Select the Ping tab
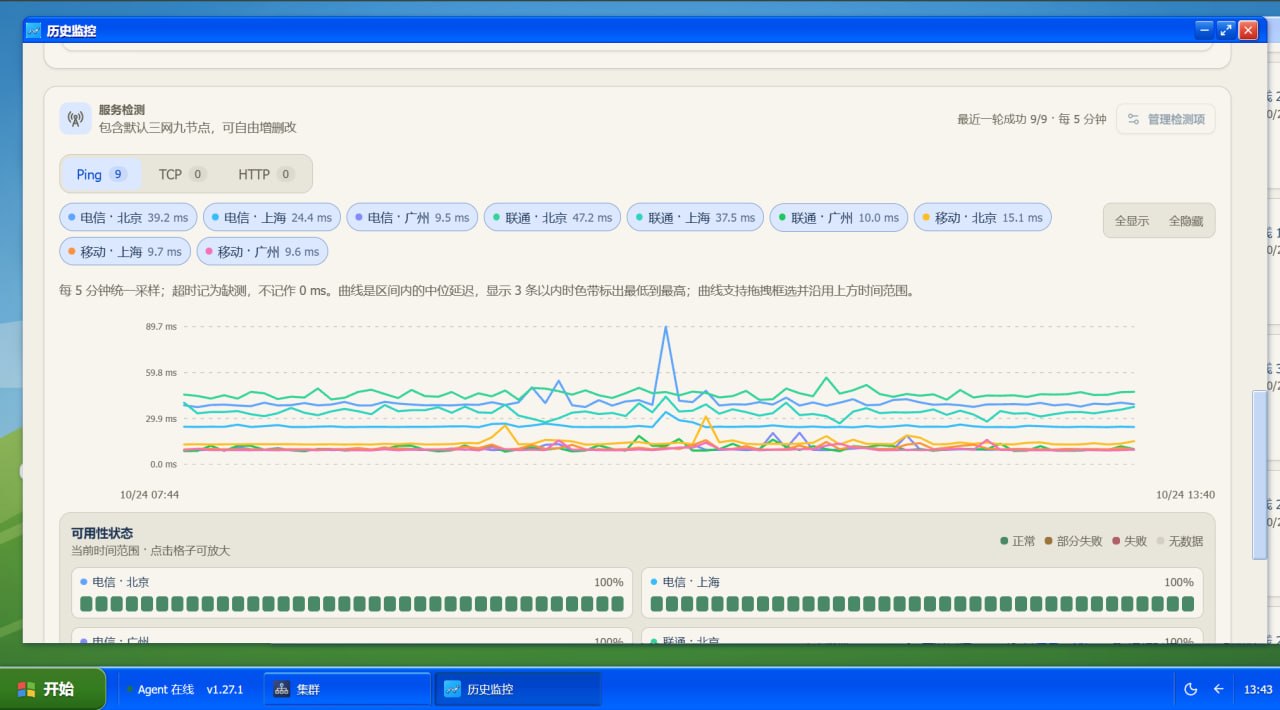Viewport: 1280px width, 710px height. click(101, 174)
